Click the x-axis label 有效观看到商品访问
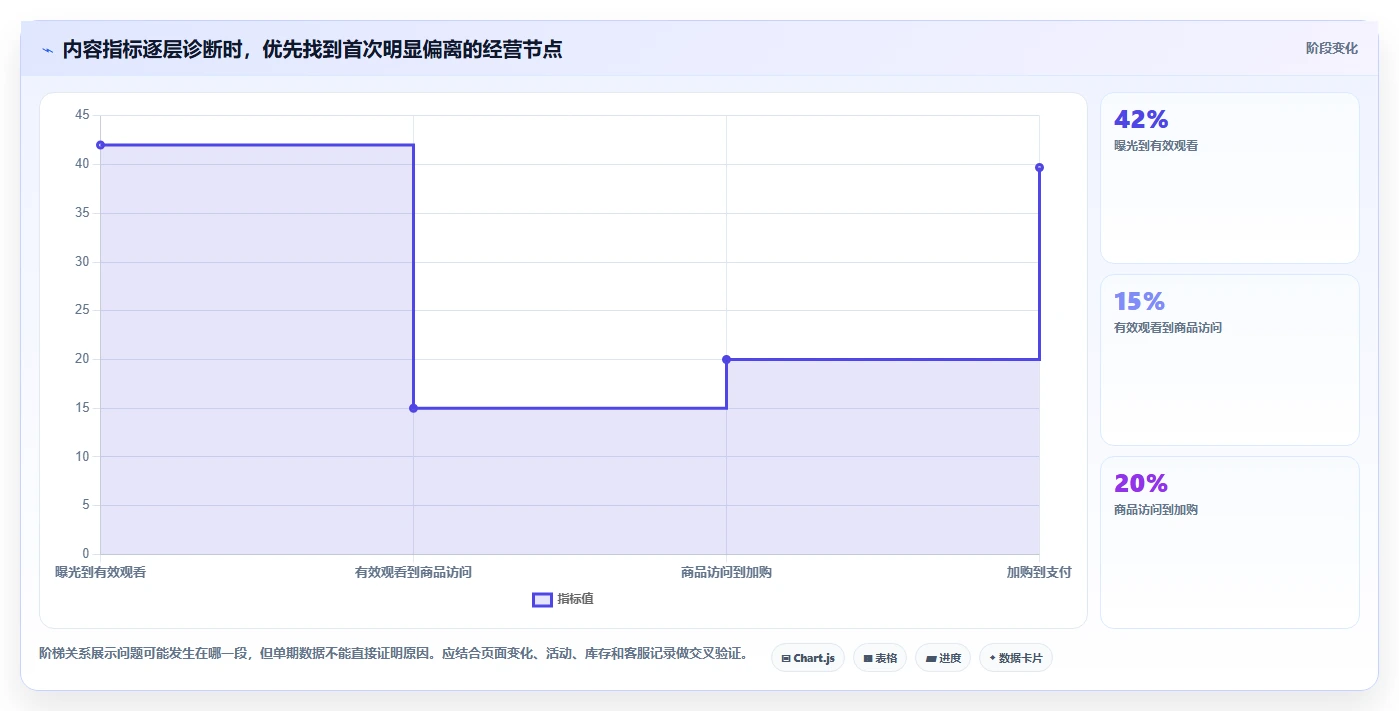 pos(413,572)
